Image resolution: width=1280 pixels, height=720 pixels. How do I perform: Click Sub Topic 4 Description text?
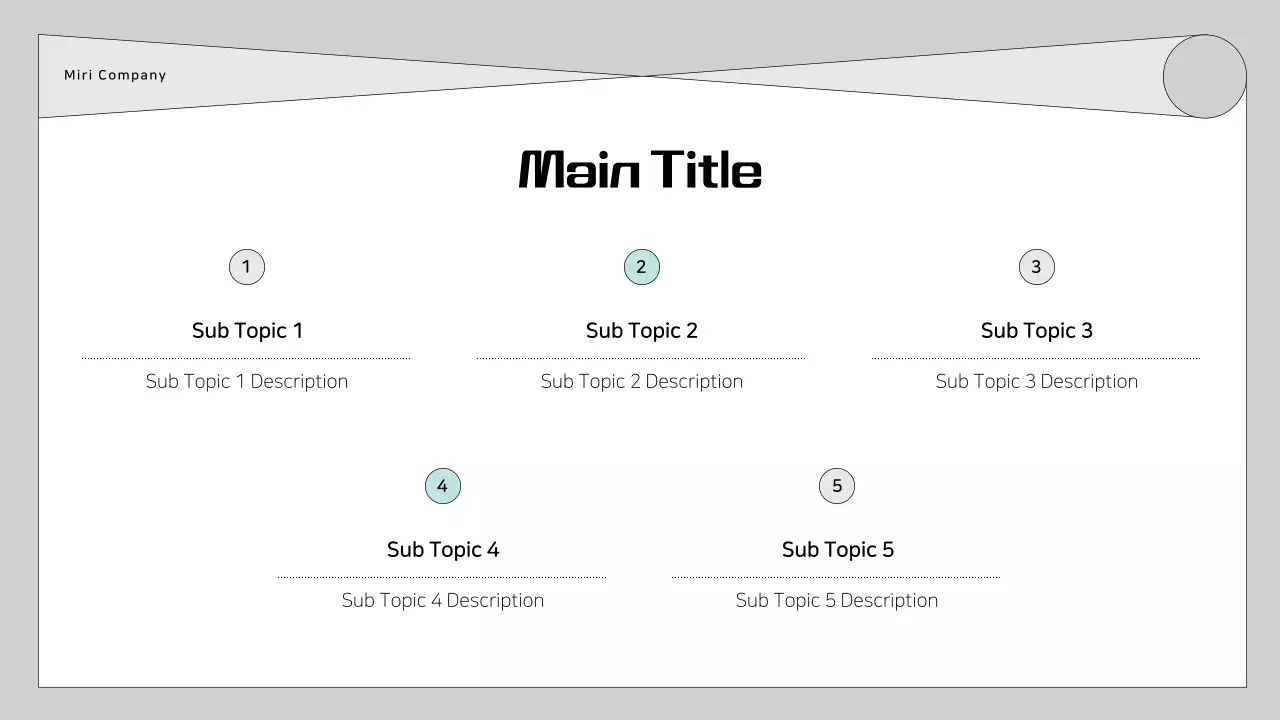click(x=443, y=601)
